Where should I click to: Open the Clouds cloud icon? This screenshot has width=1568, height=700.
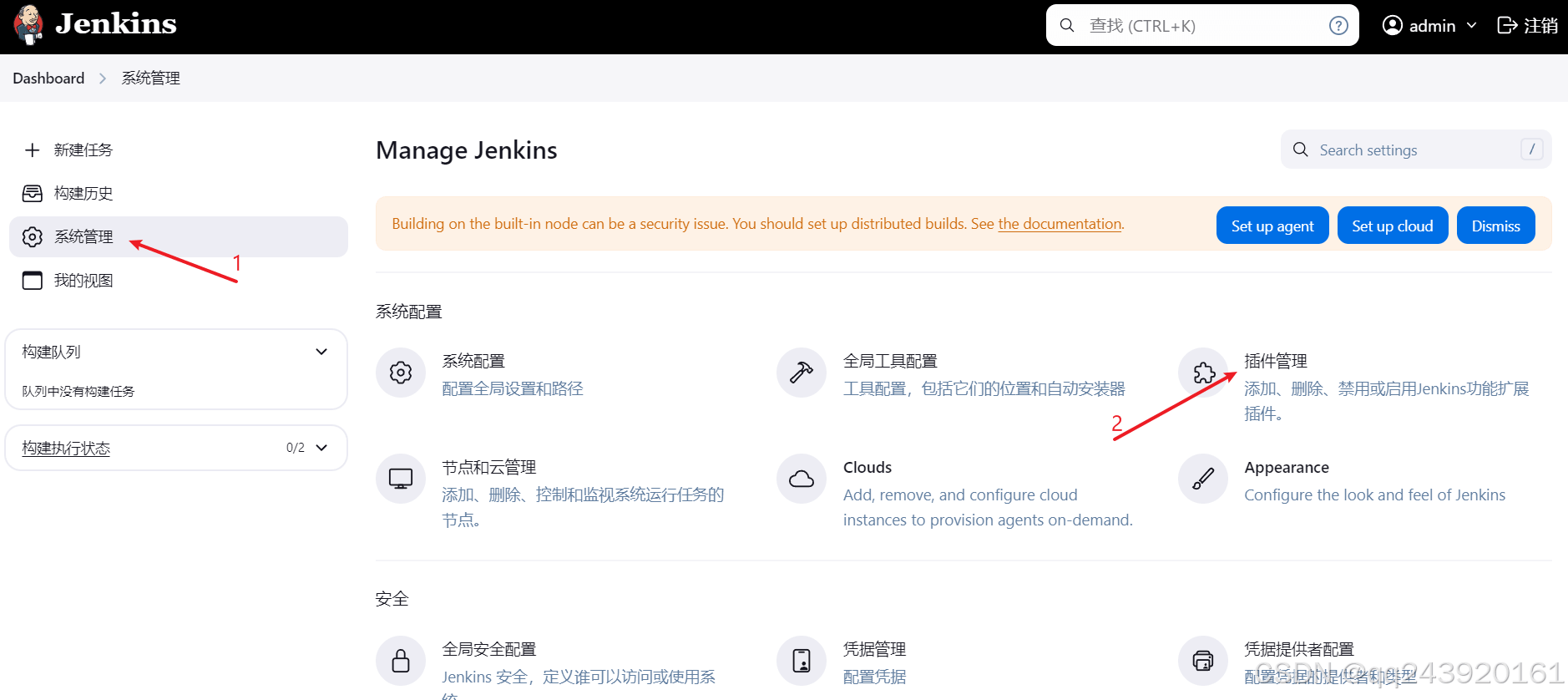pyautogui.click(x=802, y=479)
